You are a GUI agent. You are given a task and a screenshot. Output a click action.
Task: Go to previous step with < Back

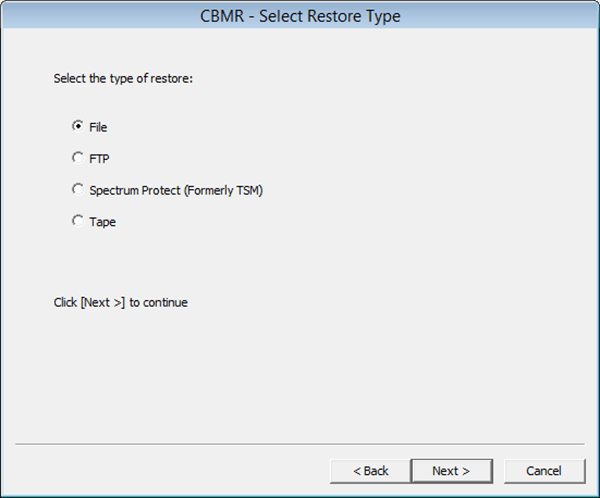[370, 471]
